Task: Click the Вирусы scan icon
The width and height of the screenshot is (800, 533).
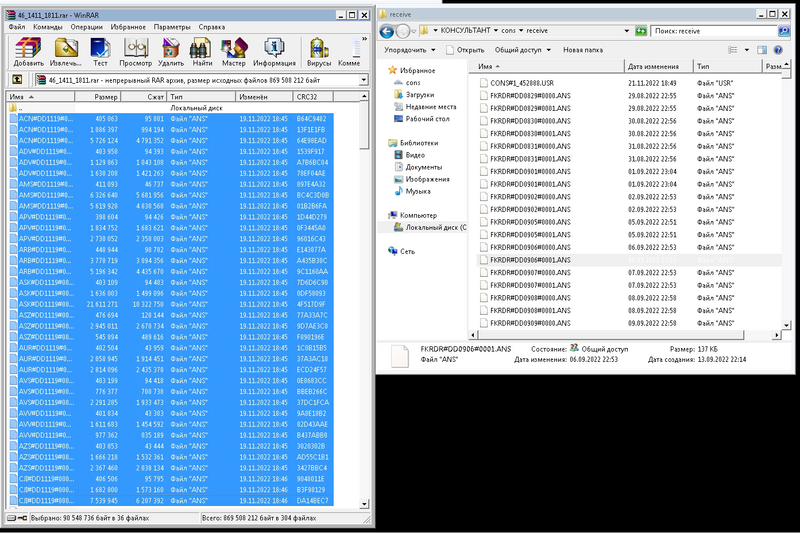Action: coord(319,52)
